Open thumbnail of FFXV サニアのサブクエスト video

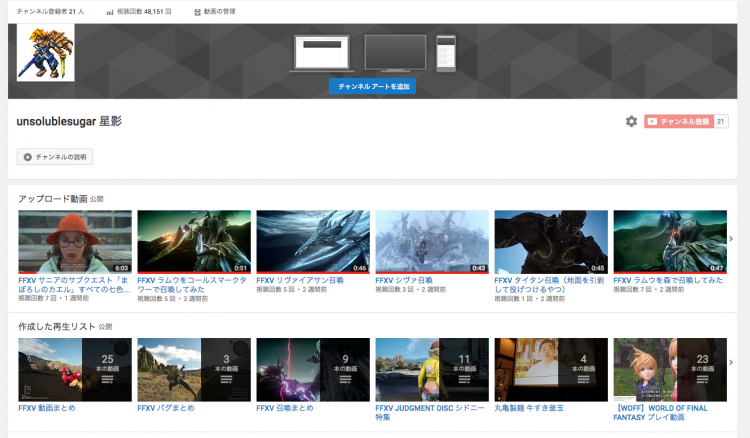(75, 242)
